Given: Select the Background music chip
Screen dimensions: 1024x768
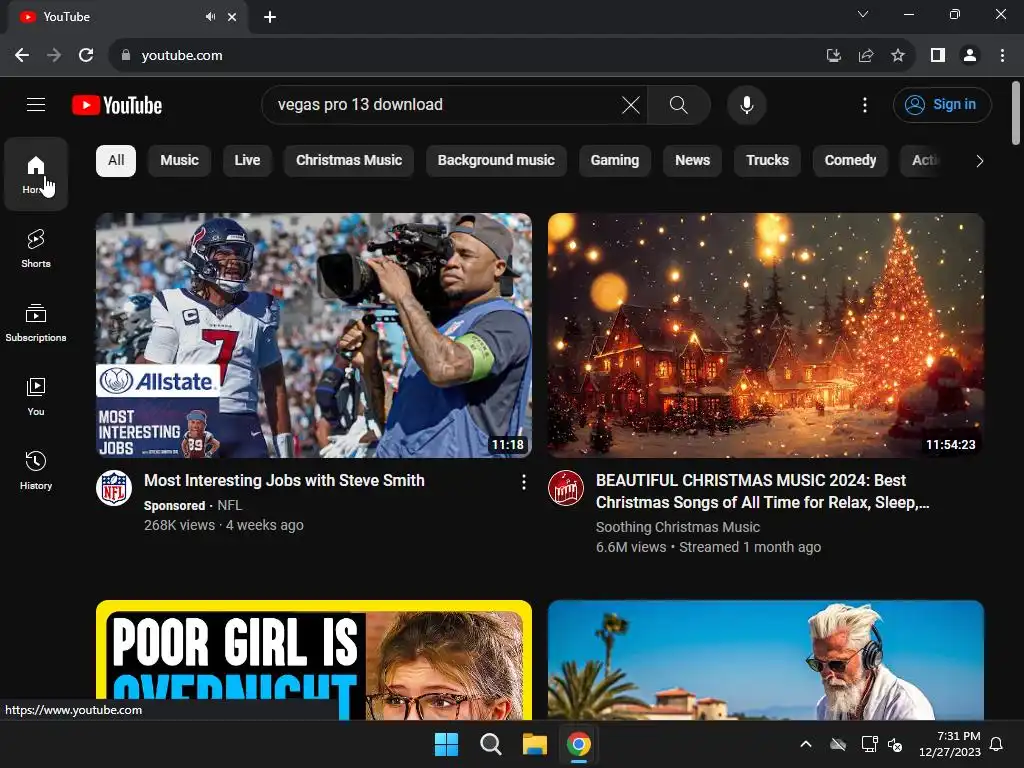Looking at the screenshot, I should coord(496,161).
